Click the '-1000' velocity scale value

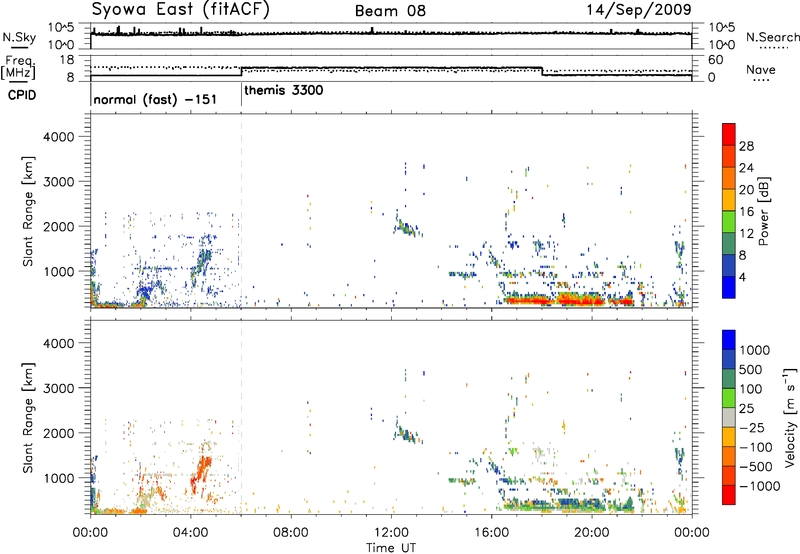(x=760, y=486)
